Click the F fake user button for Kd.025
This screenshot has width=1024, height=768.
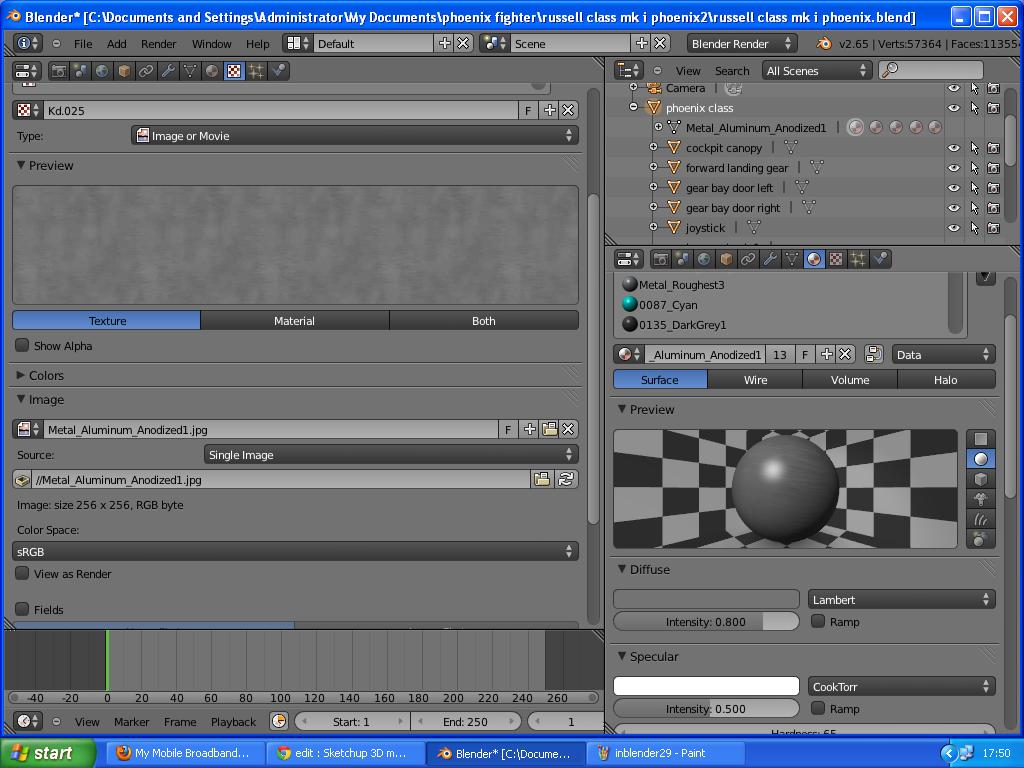coord(527,110)
